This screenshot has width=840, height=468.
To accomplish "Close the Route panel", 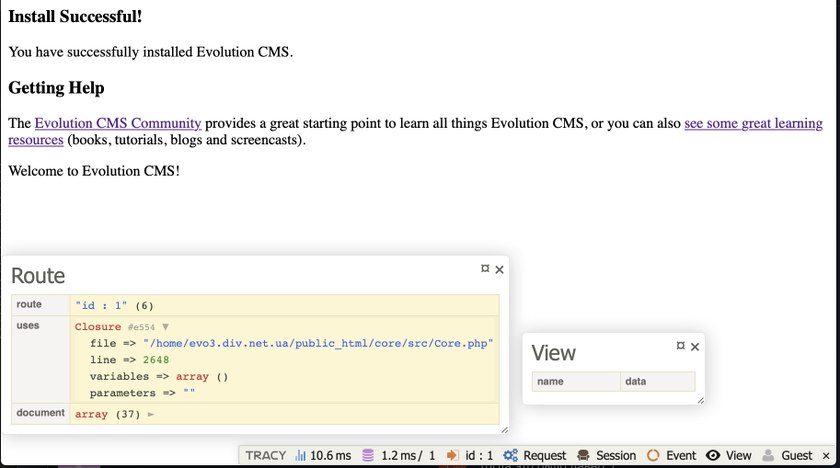I will tap(499, 269).
